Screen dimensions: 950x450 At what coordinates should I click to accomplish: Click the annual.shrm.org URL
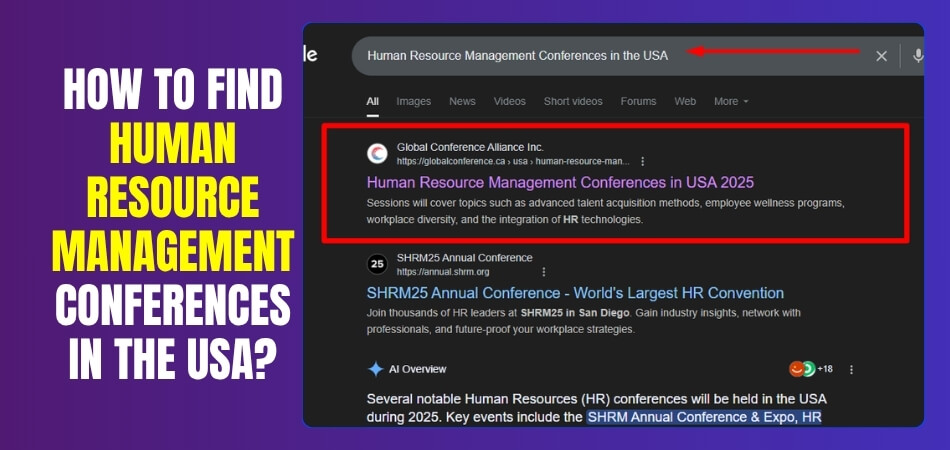(443, 272)
